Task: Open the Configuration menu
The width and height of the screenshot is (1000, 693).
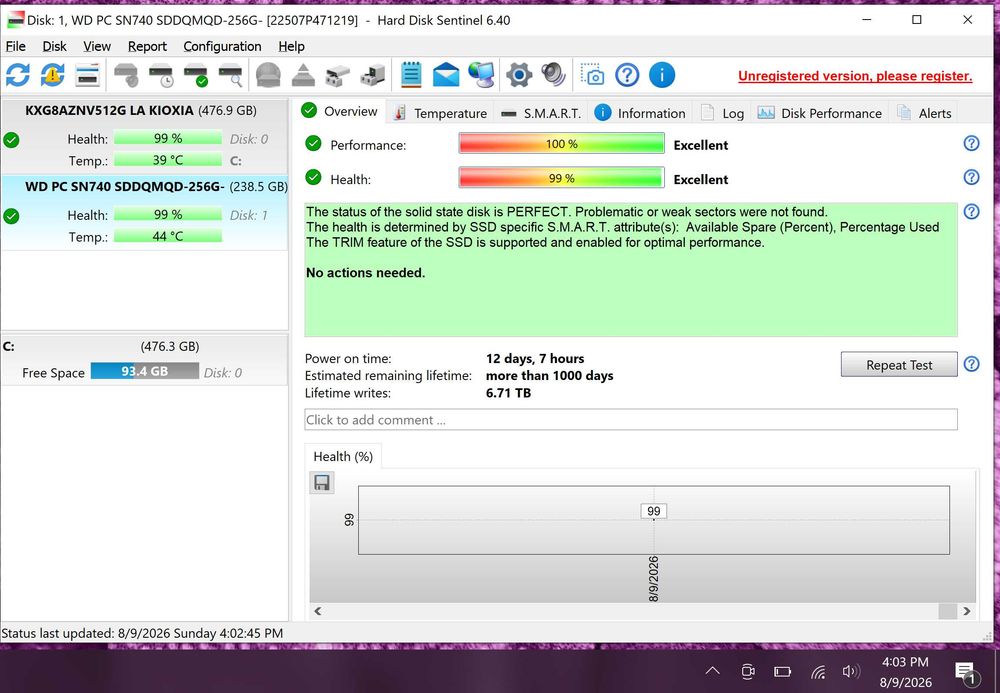Action: [x=222, y=47]
